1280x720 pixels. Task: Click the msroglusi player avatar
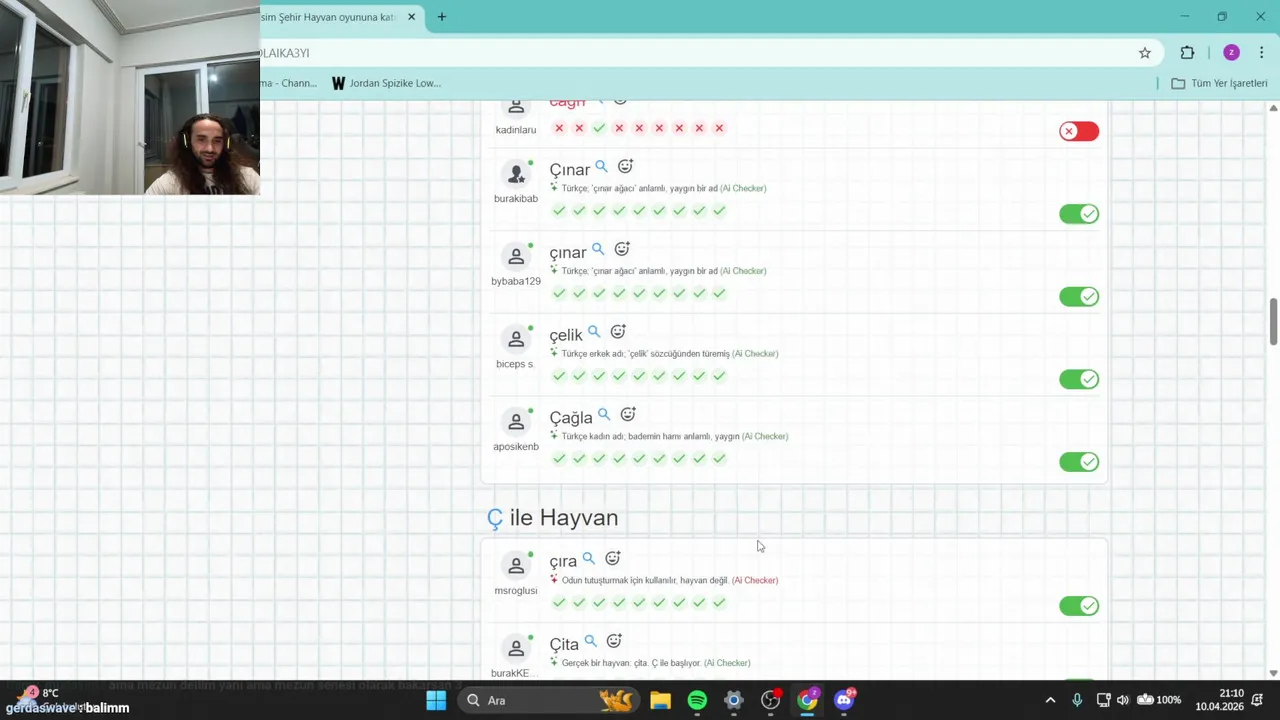coord(516,566)
